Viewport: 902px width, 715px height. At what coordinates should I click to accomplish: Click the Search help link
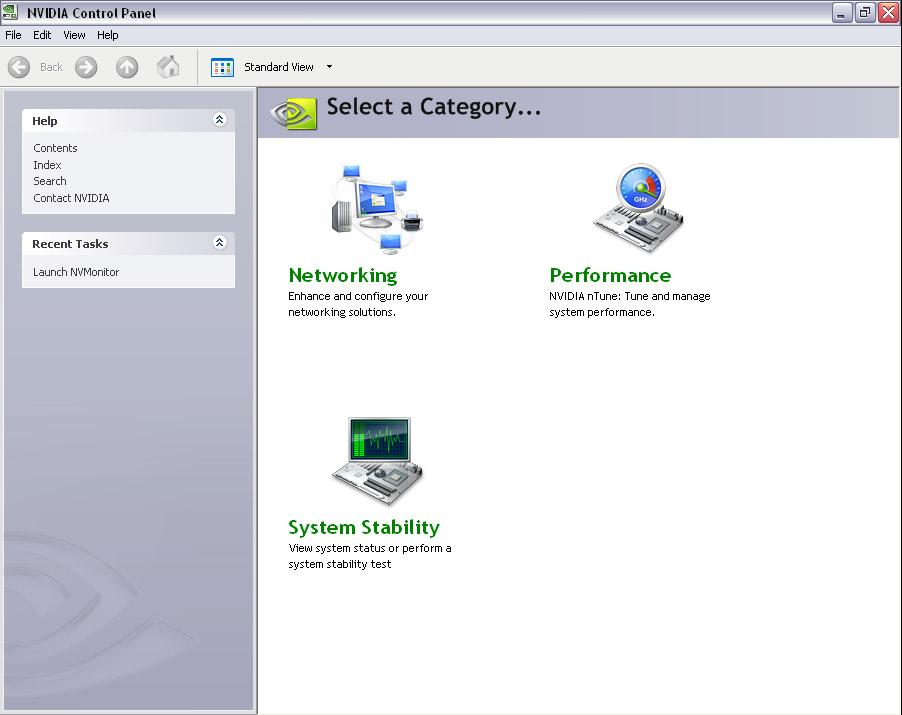[50, 181]
